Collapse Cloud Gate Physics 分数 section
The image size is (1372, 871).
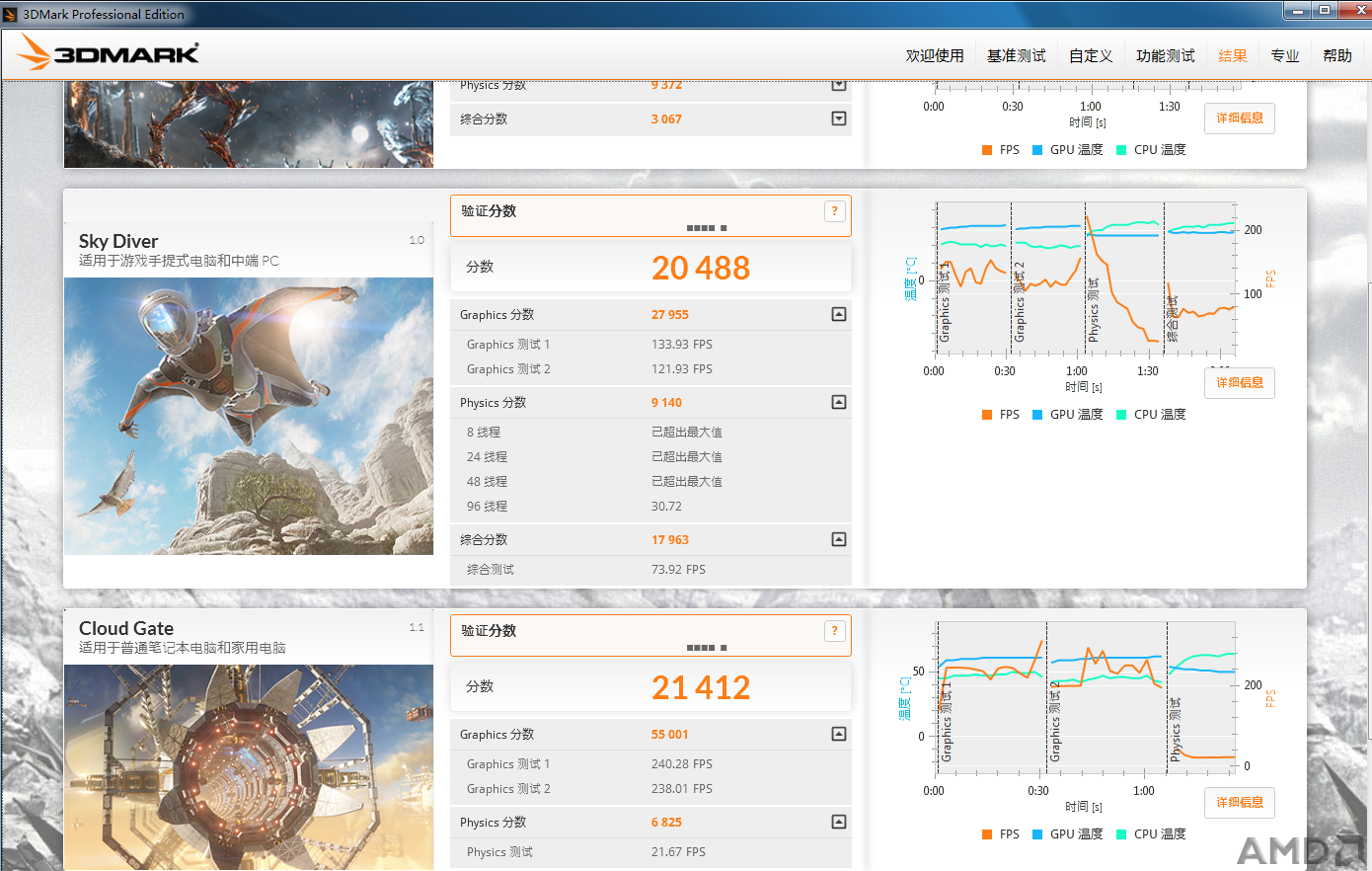[x=839, y=822]
